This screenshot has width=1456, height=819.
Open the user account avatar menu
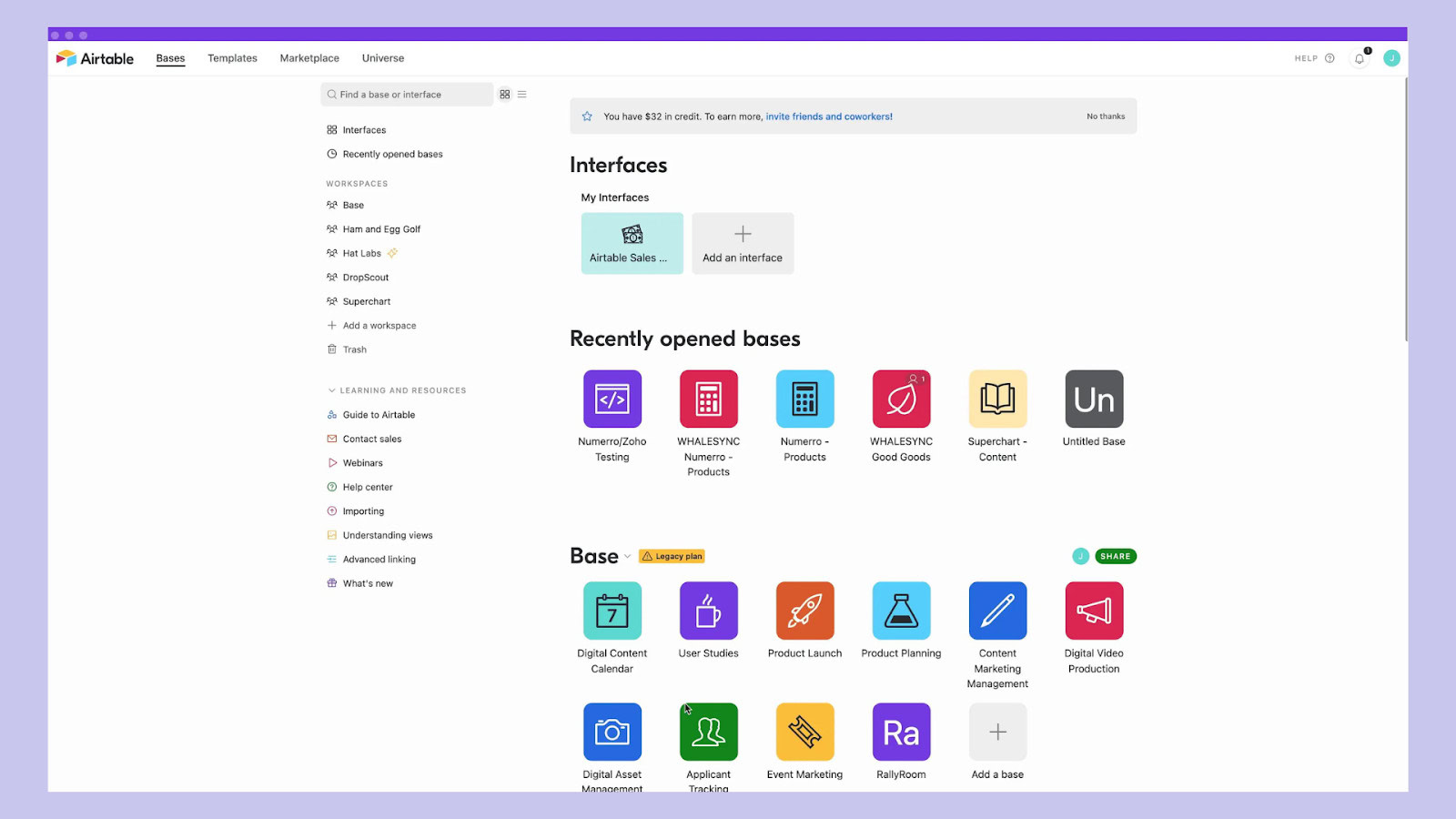point(1391,58)
